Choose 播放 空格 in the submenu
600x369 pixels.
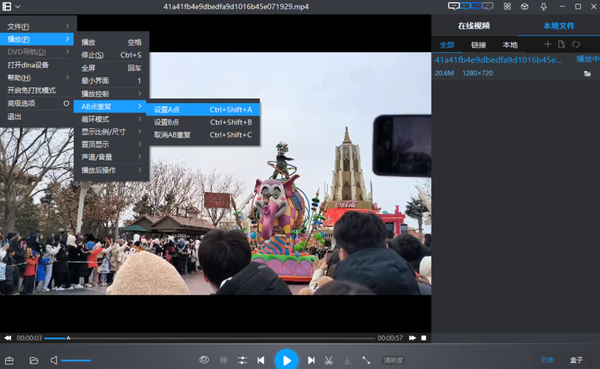(x=111, y=42)
